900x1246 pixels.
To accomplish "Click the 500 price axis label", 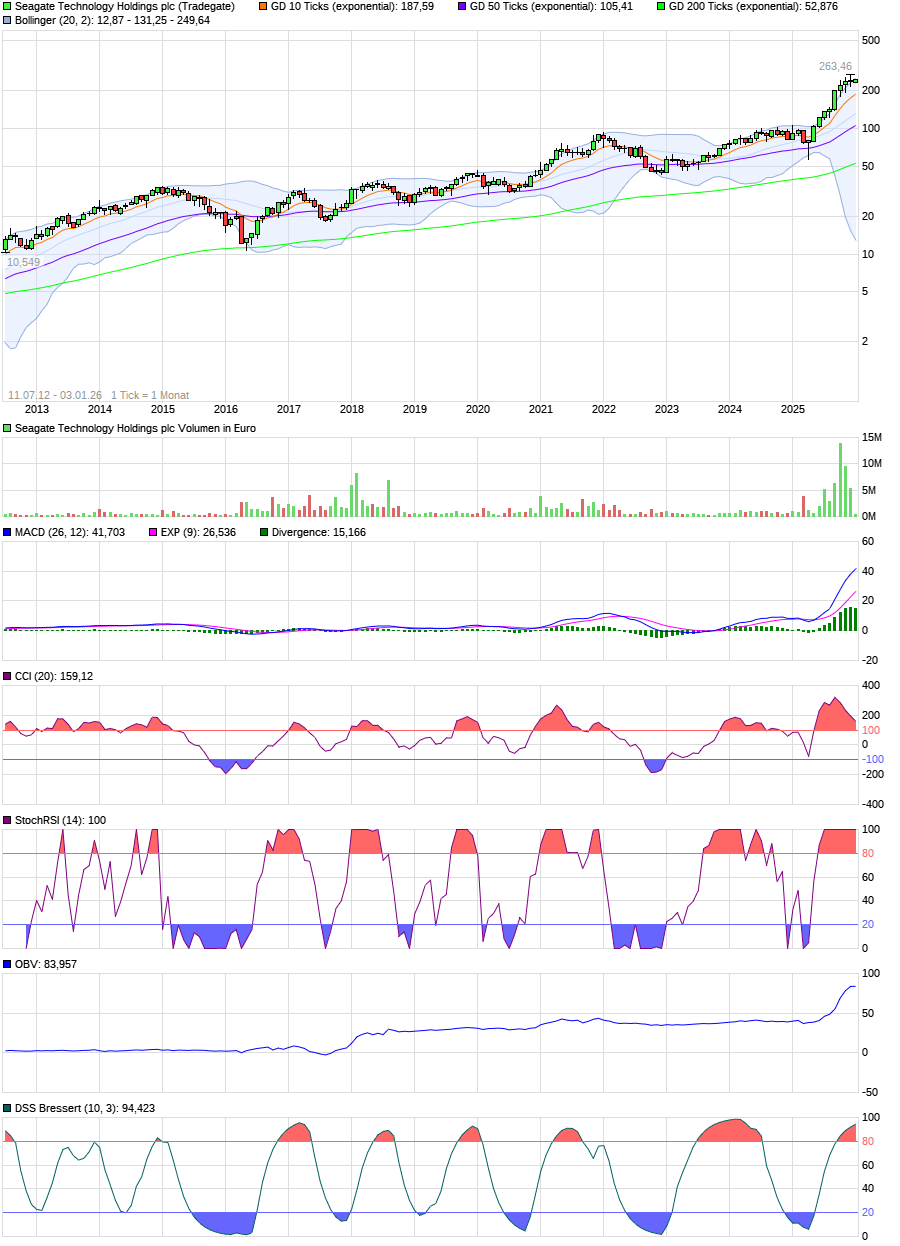I will coord(870,40).
